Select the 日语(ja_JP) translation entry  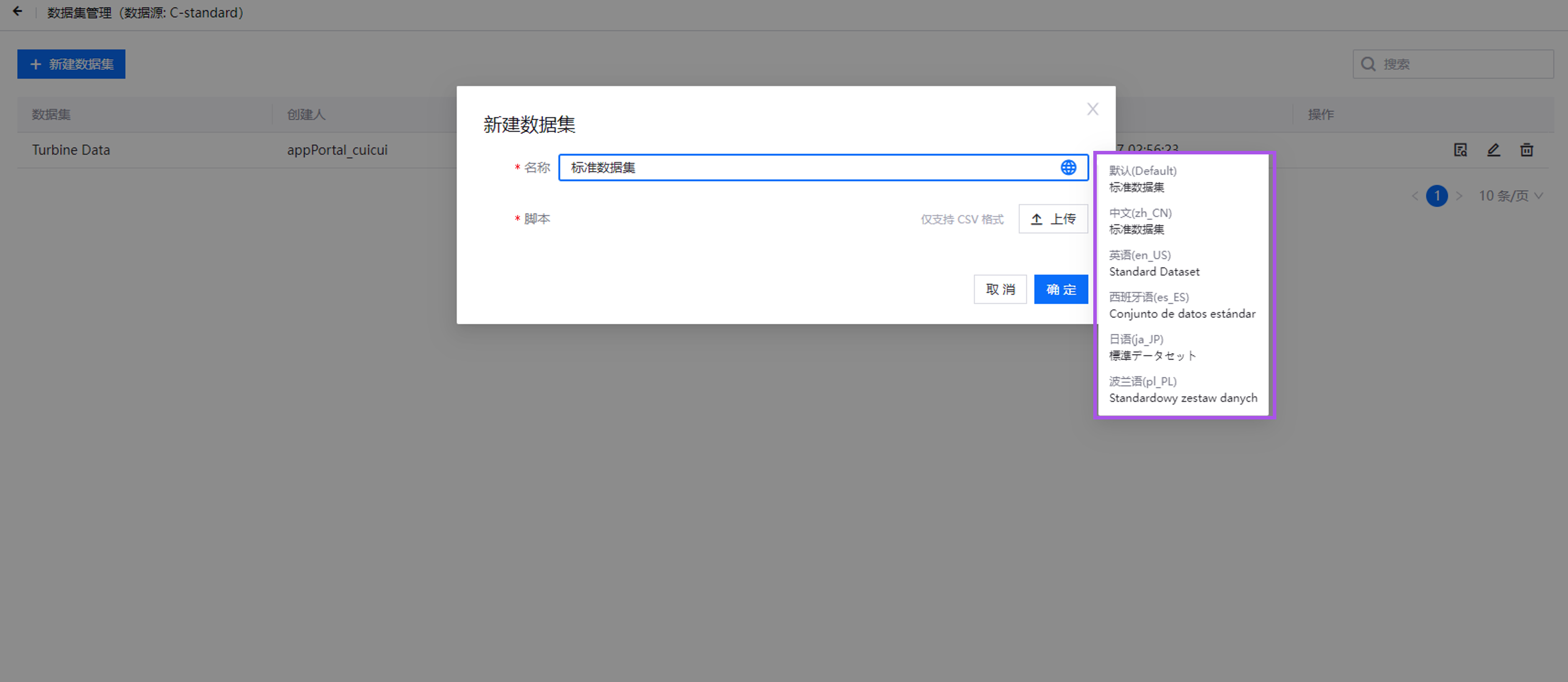click(x=1152, y=348)
